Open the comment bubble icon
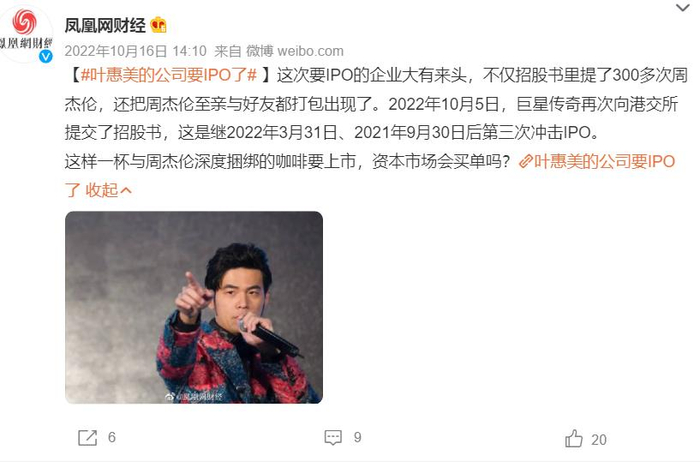This screenshot has width=700, height=462. click(x=333, y=437)
